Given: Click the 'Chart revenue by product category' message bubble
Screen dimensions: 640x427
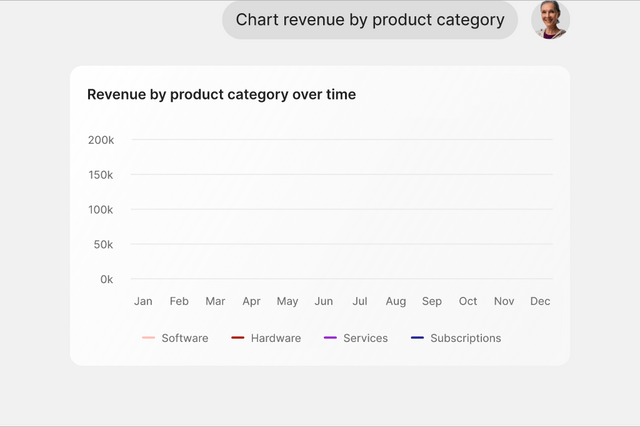Looking at the screenshot, I should [370, 20].
